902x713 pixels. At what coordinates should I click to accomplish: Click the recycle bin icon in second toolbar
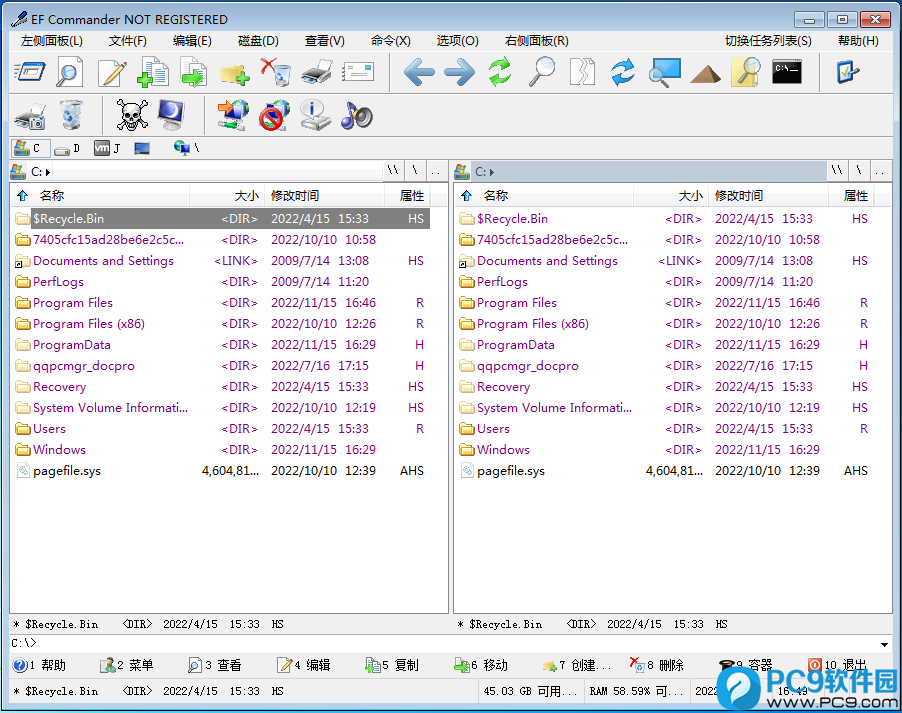tap(71, 115)
